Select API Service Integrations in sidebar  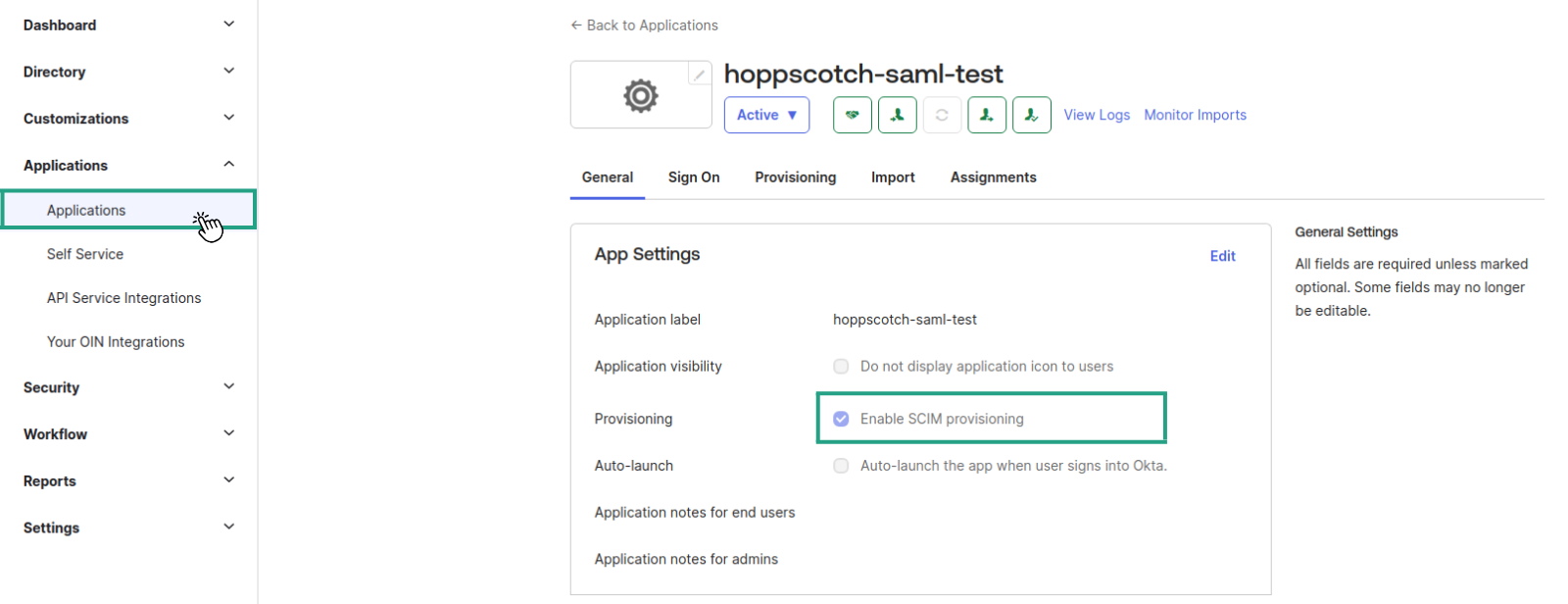[x=124, y=298]
